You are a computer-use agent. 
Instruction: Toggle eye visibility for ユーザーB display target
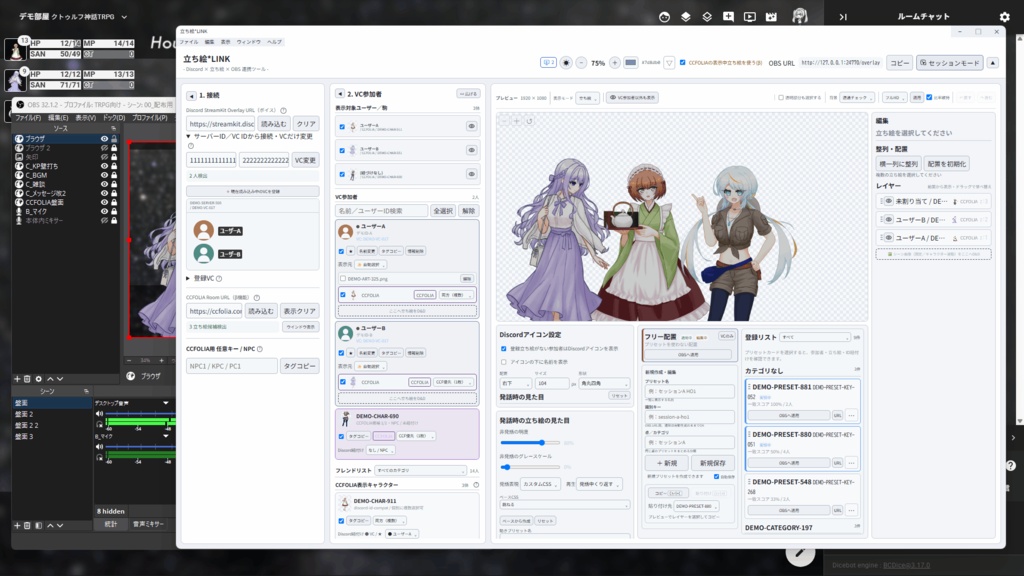tap(472, 150)
